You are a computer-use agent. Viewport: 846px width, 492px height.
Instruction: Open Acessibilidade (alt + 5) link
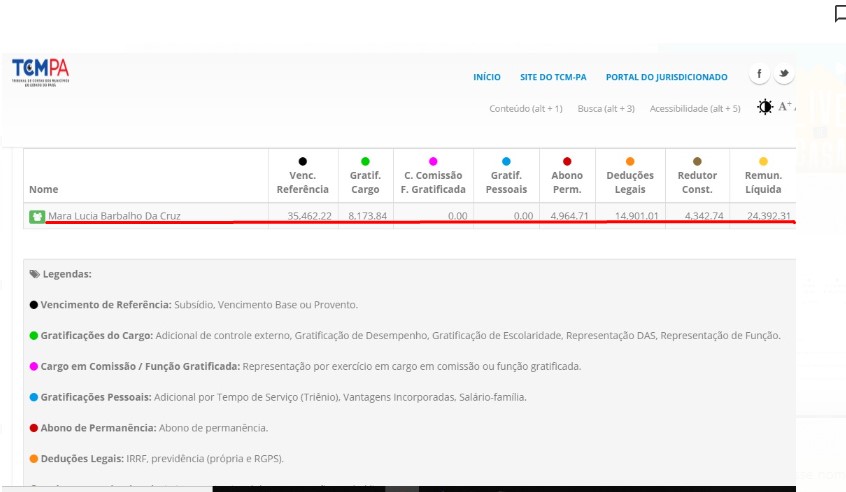click(x=694, y=108)
